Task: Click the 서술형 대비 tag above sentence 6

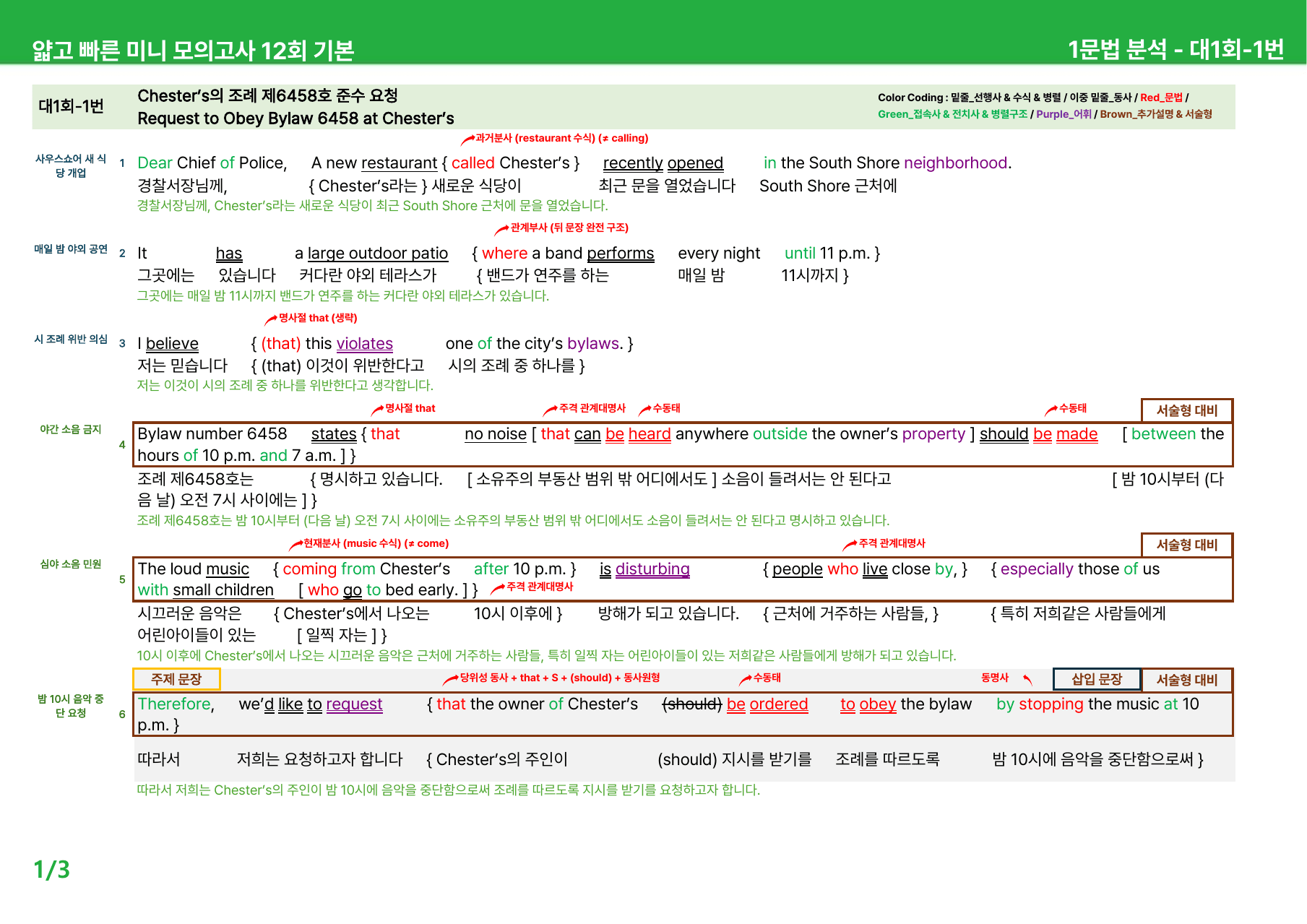Action: click(x=1186, y=680)
